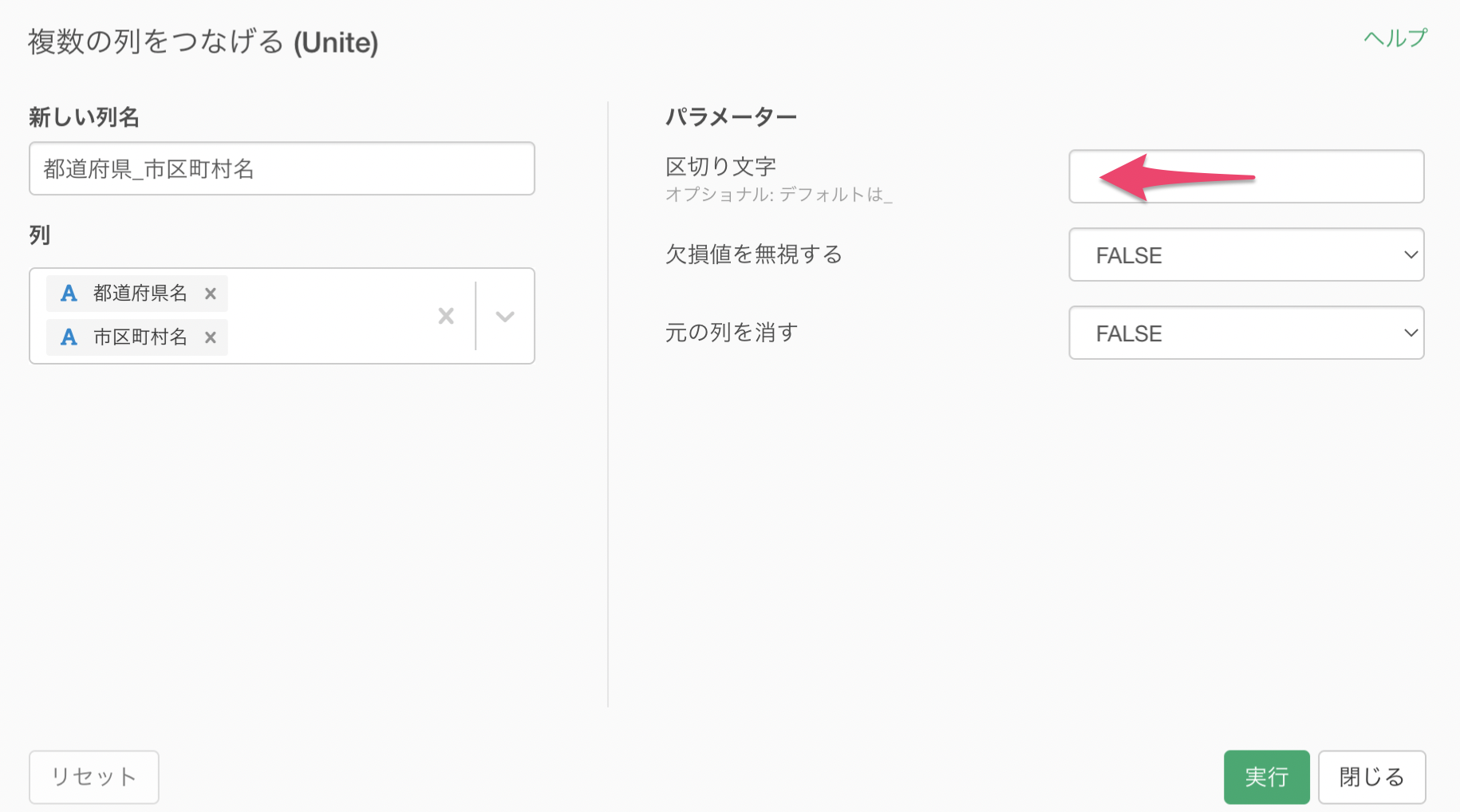Screen dimensions: 1460x812
Task: Click the 欠損値を無視する parameter label
Action: pyautogui.click(x=754, y=254)
